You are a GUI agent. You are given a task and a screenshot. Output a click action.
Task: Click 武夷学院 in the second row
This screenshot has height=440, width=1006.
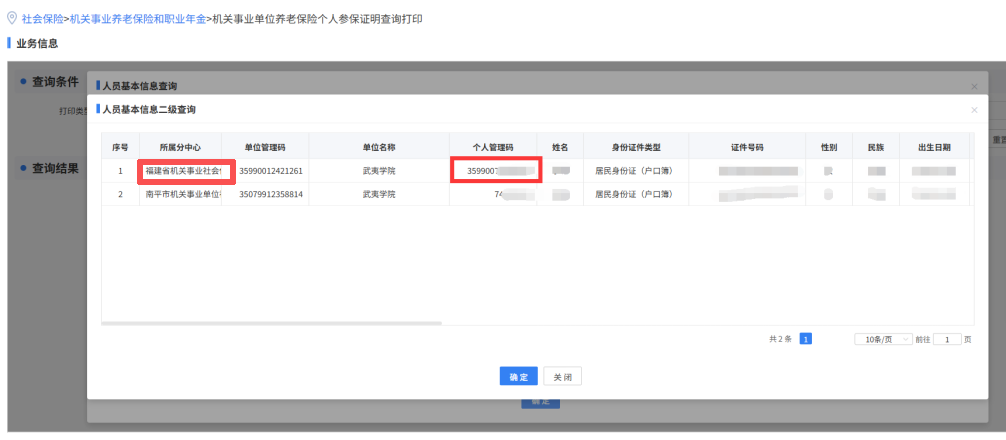[378, 194]
